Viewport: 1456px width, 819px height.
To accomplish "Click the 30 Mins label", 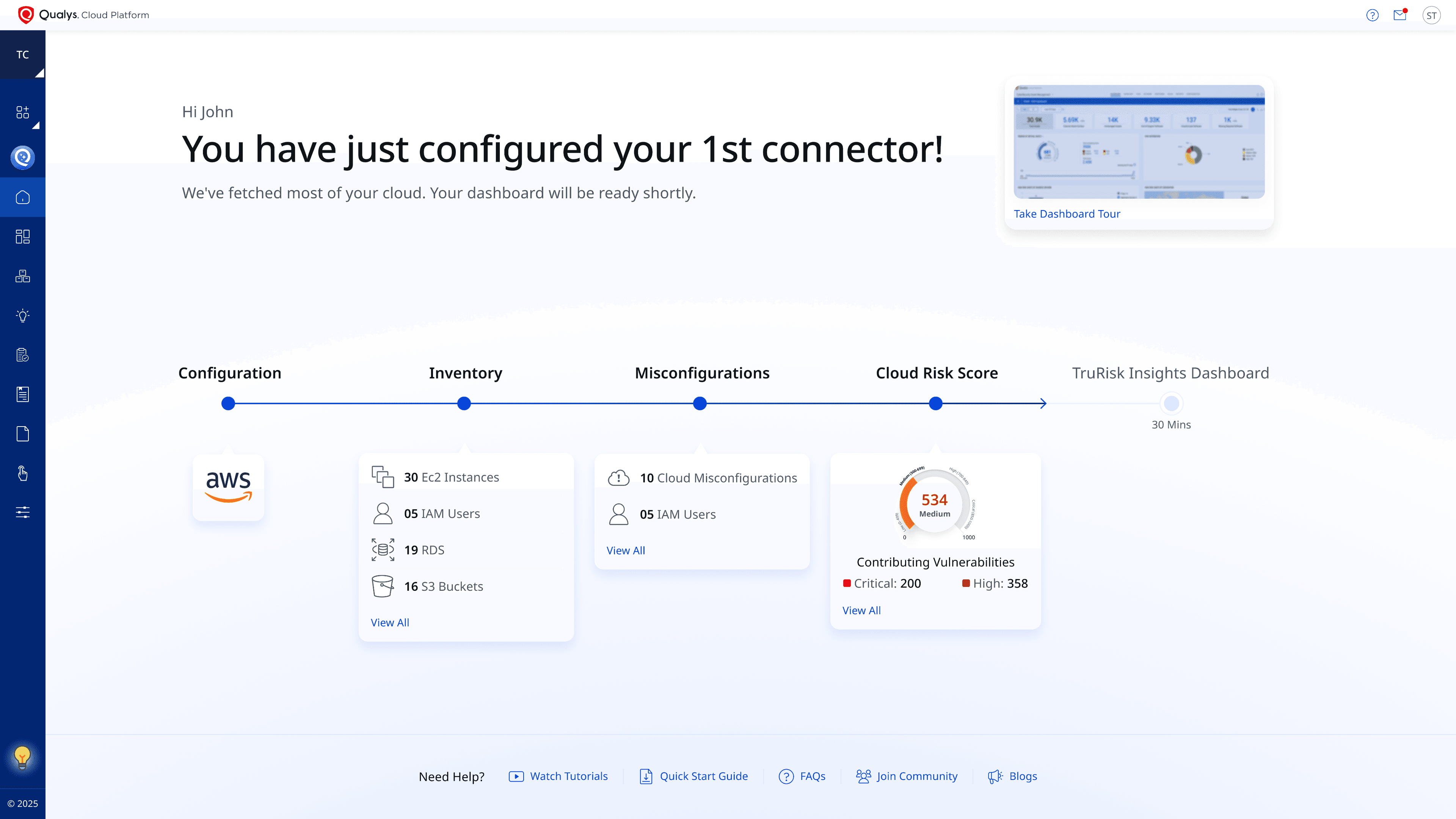I will coord(1171,425).
